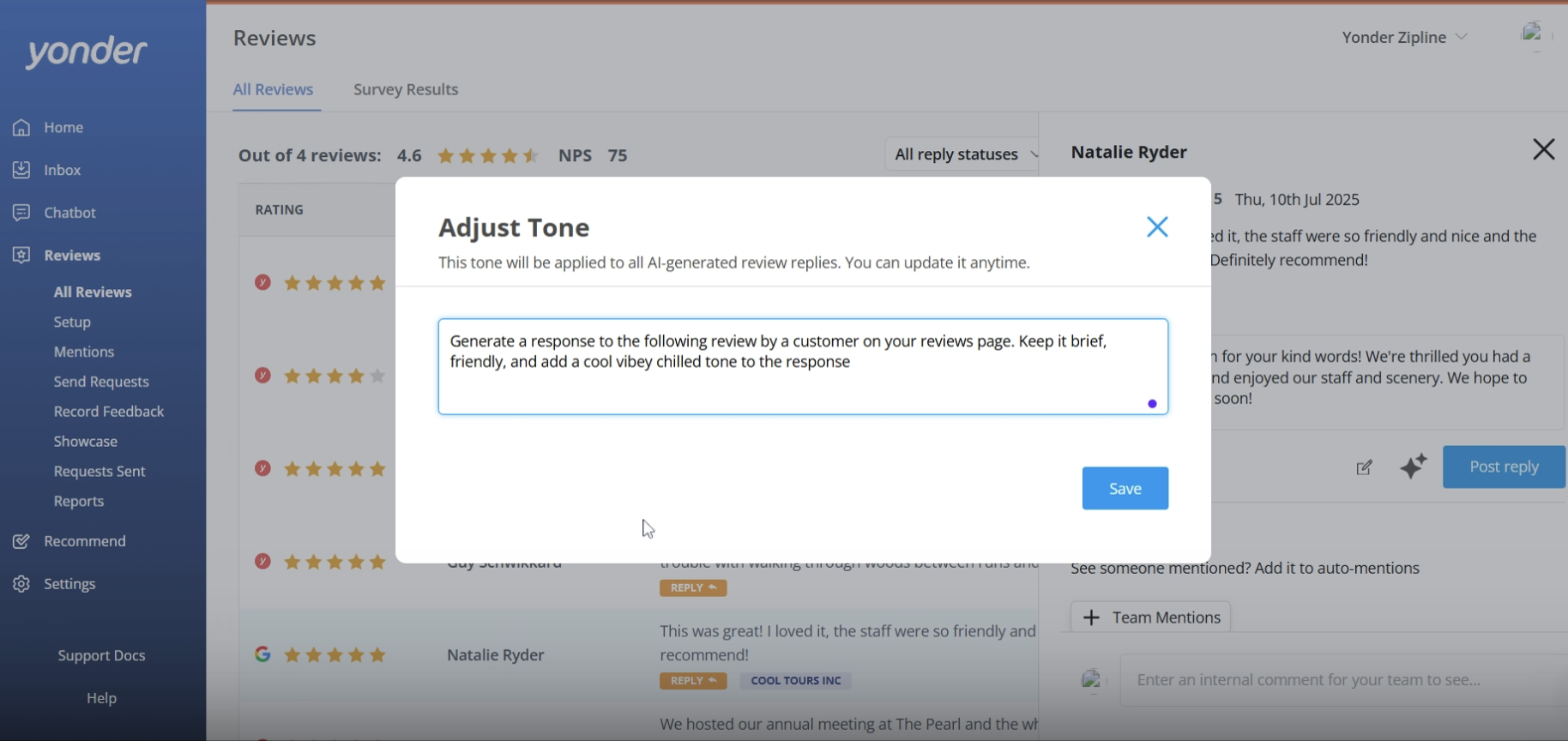Image resolution: width=1568 pixels, height=741 pixels.
Task: Open the Support Docs link
Action: pyautogui.click(x=101, y=655)
